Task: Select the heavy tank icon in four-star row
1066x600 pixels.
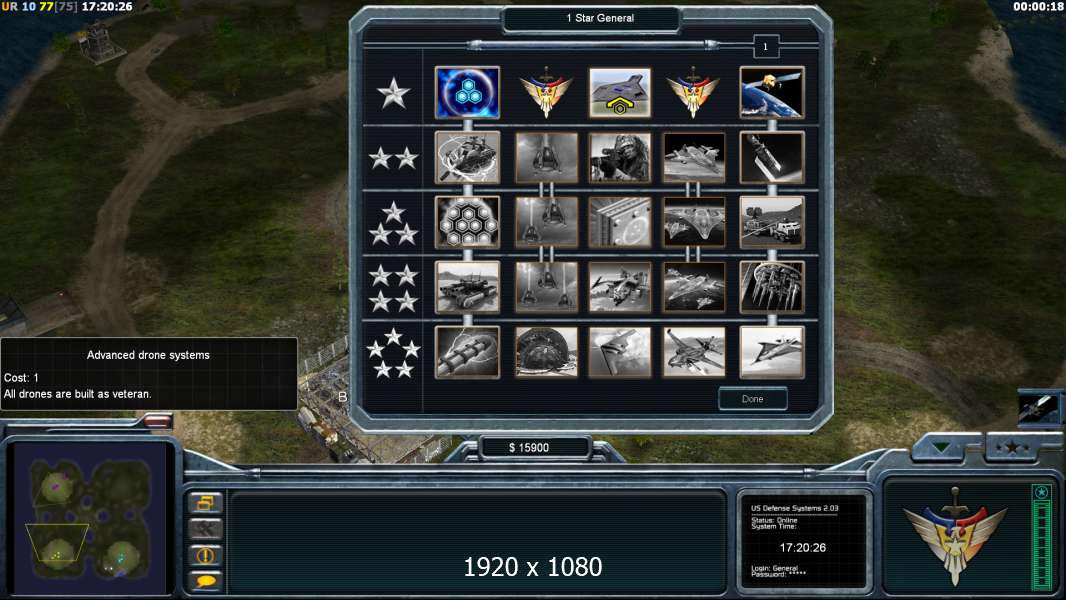Action: (467, 287)
